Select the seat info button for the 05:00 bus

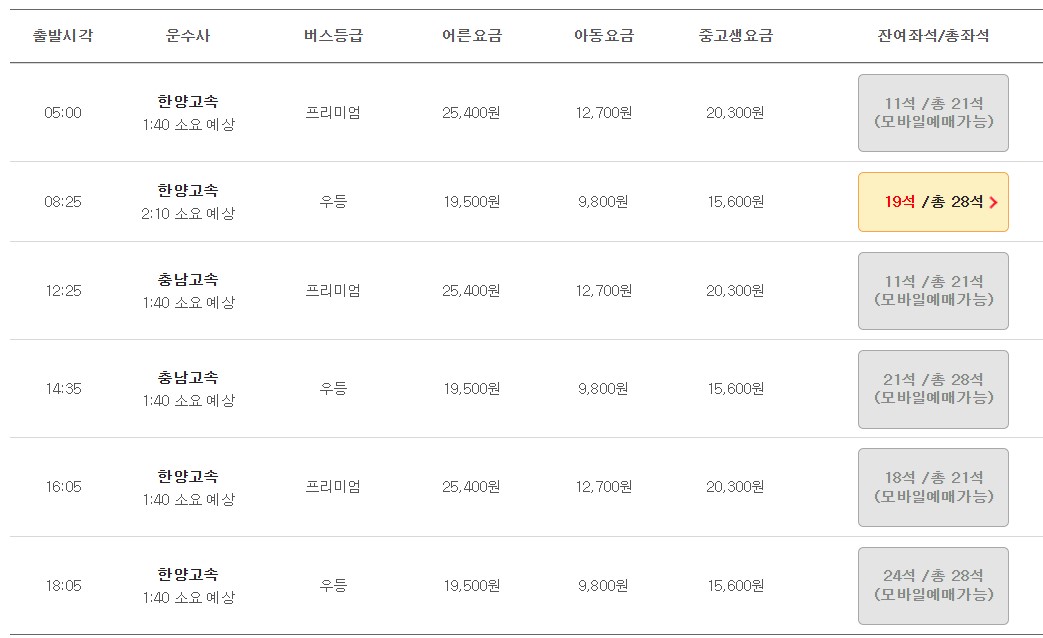pyautogui.click(x=932, y=113)
